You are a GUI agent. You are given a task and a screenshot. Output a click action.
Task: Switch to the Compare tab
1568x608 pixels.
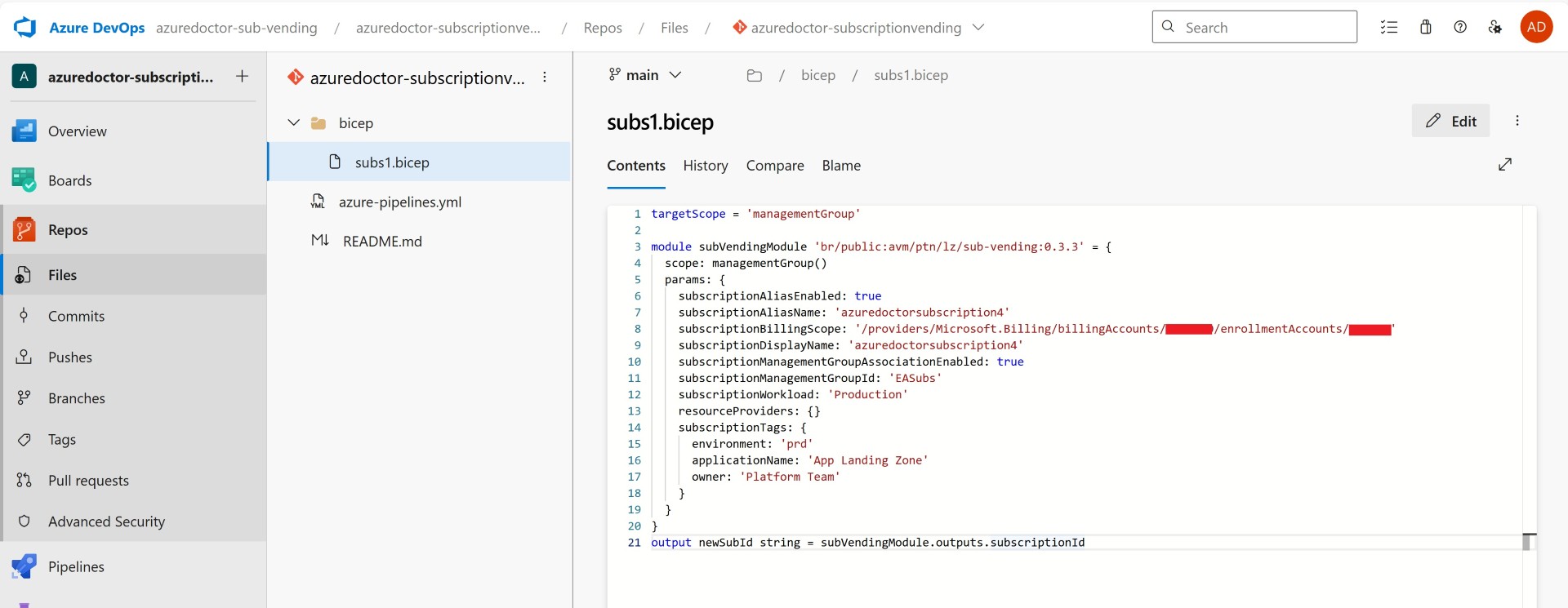click(x=775, y=166)
